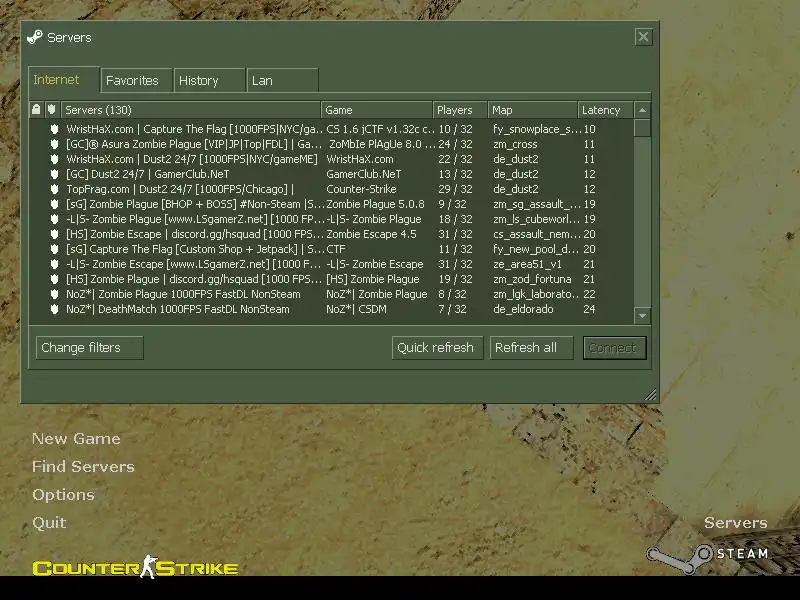The width and height of the screenshot is (800, 600).
Task: Click the shield icon on the [GC] Dust2 GamerClub row
Action: (55, 174)
